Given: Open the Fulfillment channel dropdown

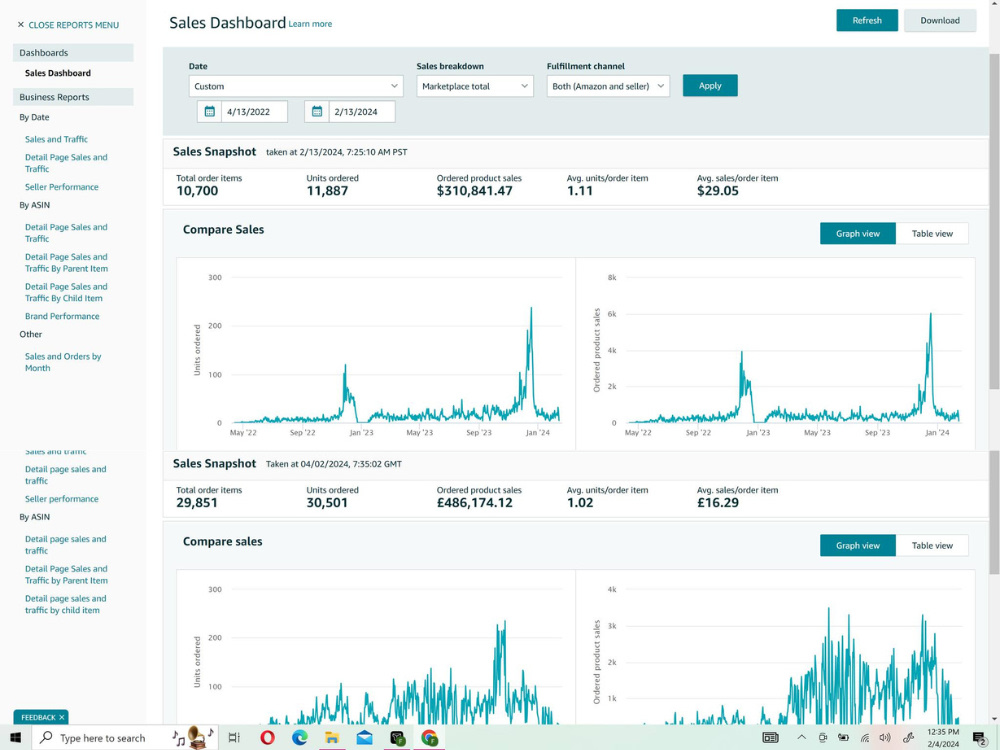Looking at the screenshot, I should (x=608, y=86).
